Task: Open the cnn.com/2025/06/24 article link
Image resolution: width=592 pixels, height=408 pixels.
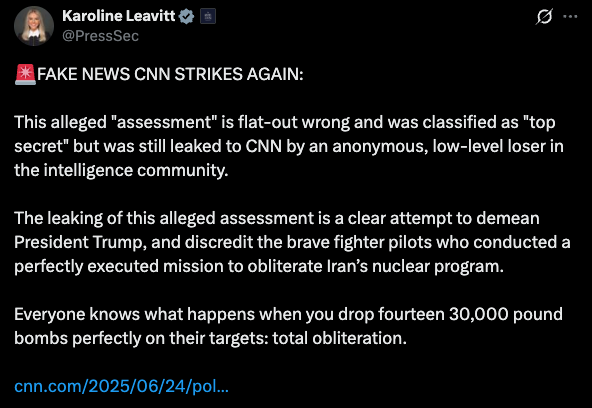Action: 122,386
